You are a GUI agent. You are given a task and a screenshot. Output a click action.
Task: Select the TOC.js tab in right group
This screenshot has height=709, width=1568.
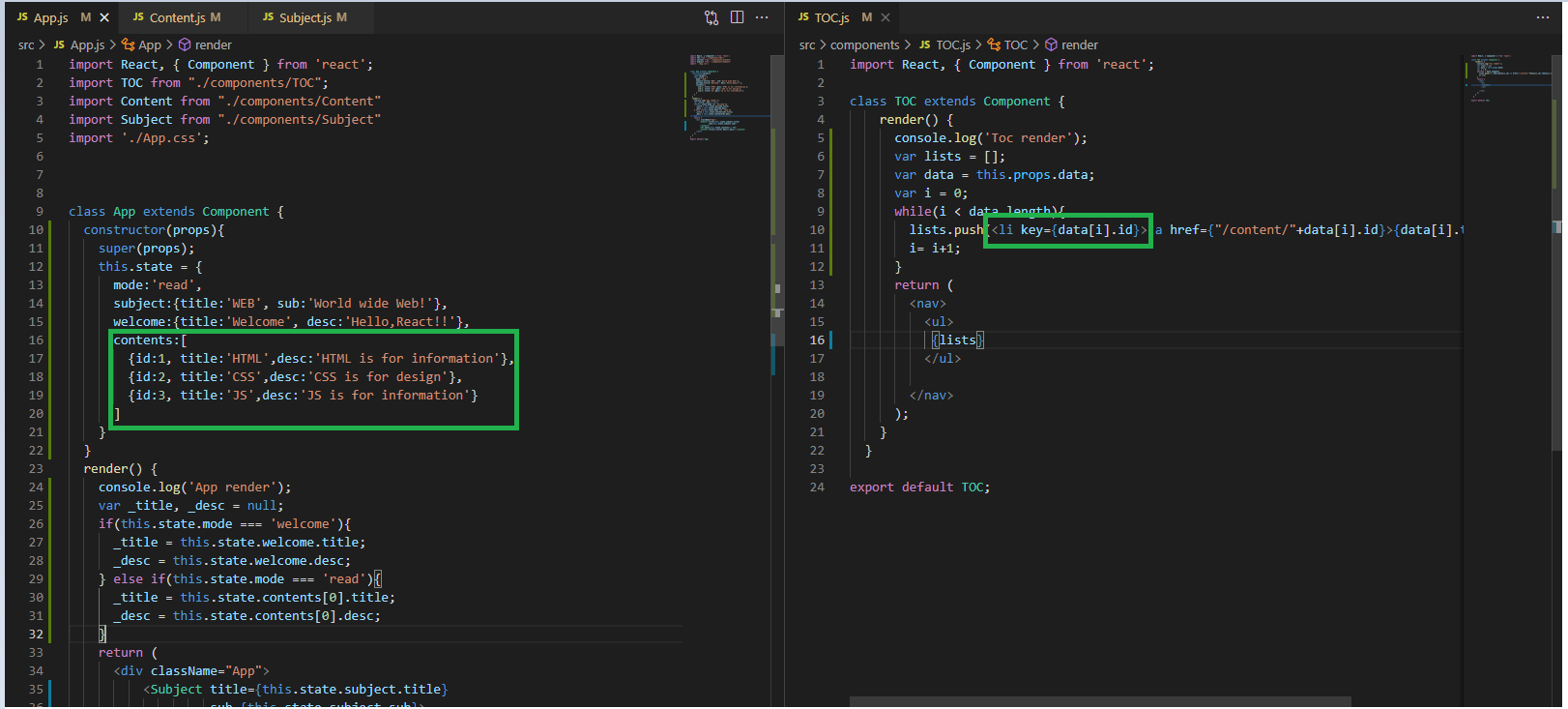click(x=831, y=17)
